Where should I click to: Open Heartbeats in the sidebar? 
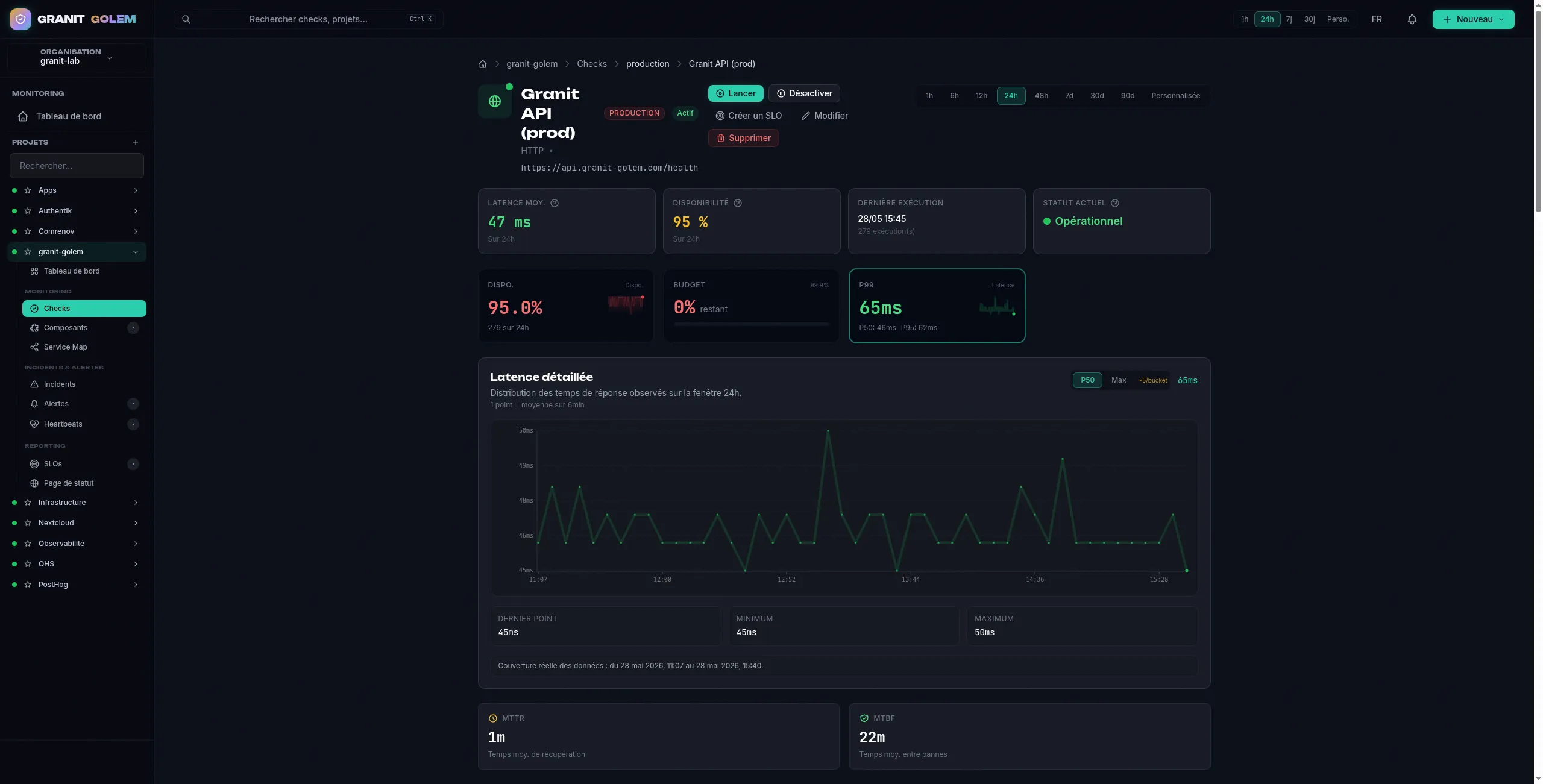click(84, 424)
